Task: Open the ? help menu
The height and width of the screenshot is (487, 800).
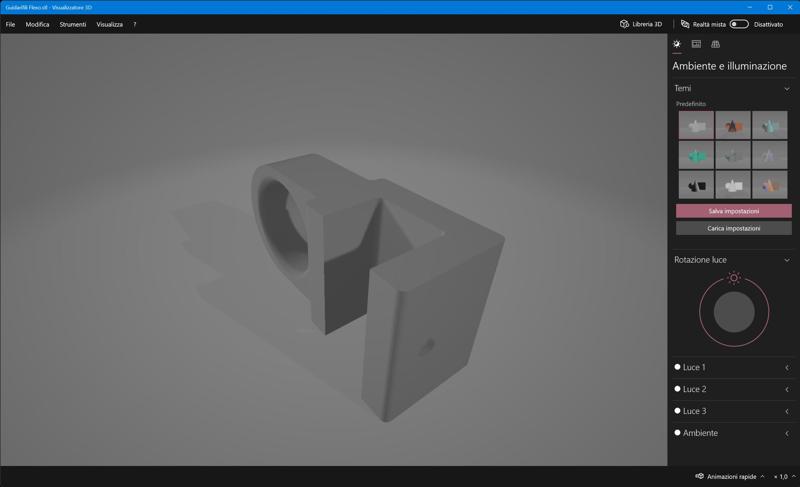Action: 135,24
